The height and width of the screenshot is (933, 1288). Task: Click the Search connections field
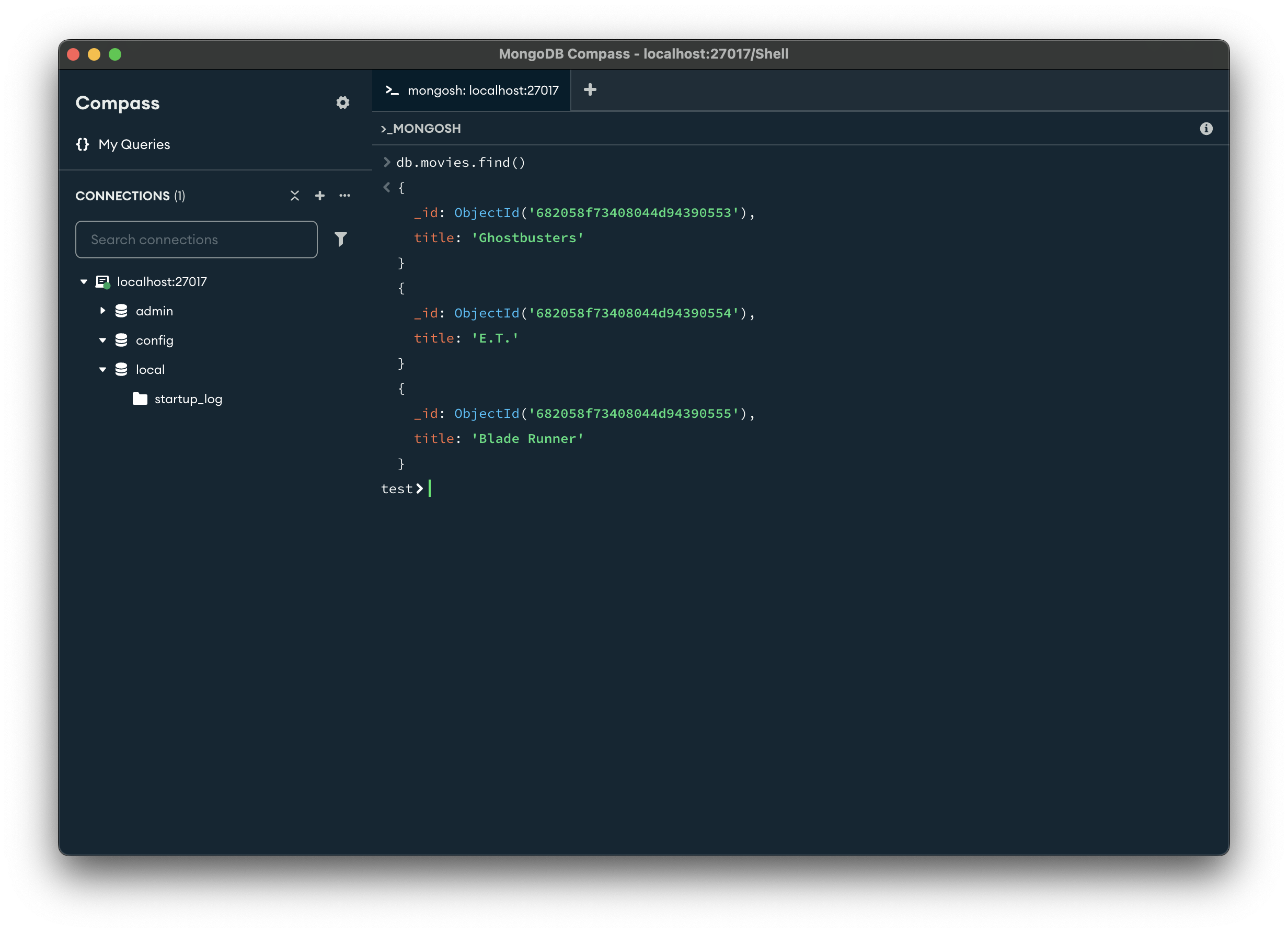pos(197,239)
